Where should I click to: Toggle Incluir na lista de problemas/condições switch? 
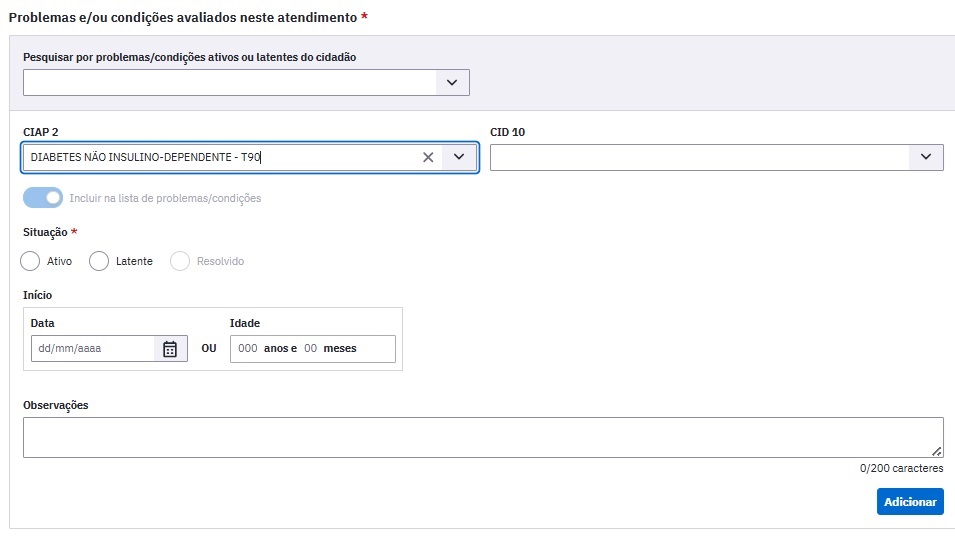pos(43,198)
